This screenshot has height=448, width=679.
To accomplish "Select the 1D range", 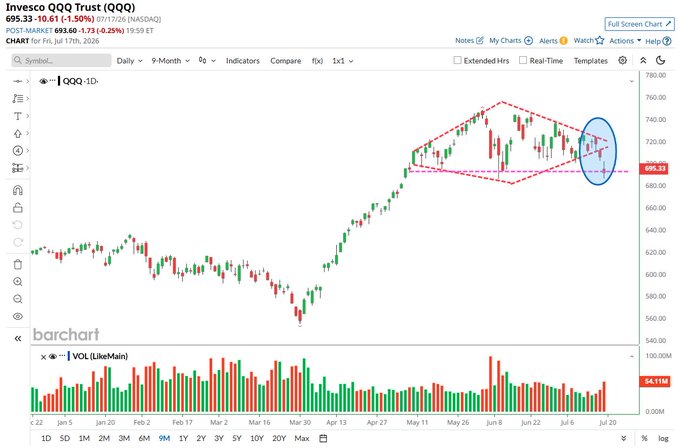I will pos(46,438).
